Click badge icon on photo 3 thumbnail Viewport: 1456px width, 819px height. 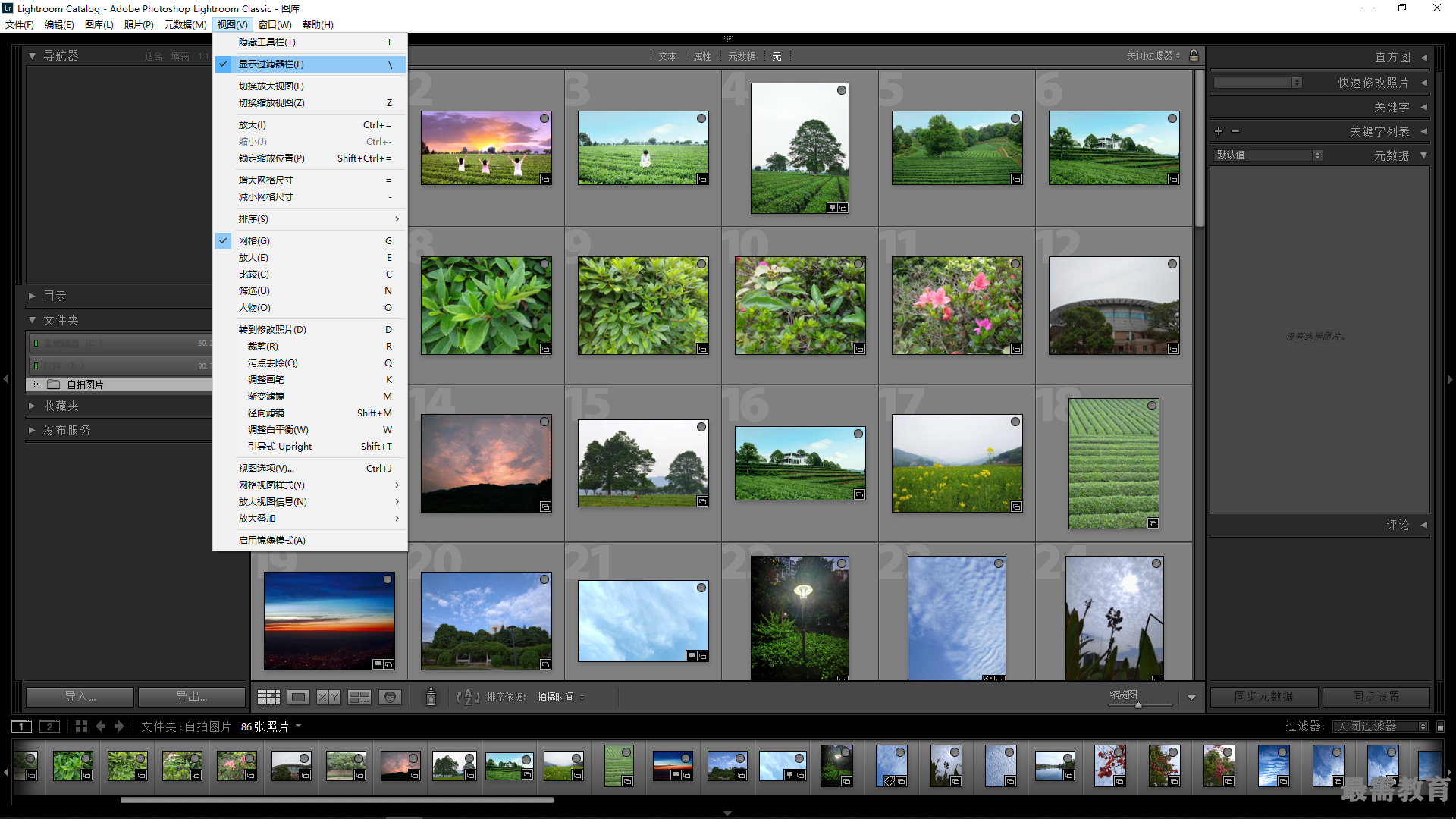click(702, 180)
